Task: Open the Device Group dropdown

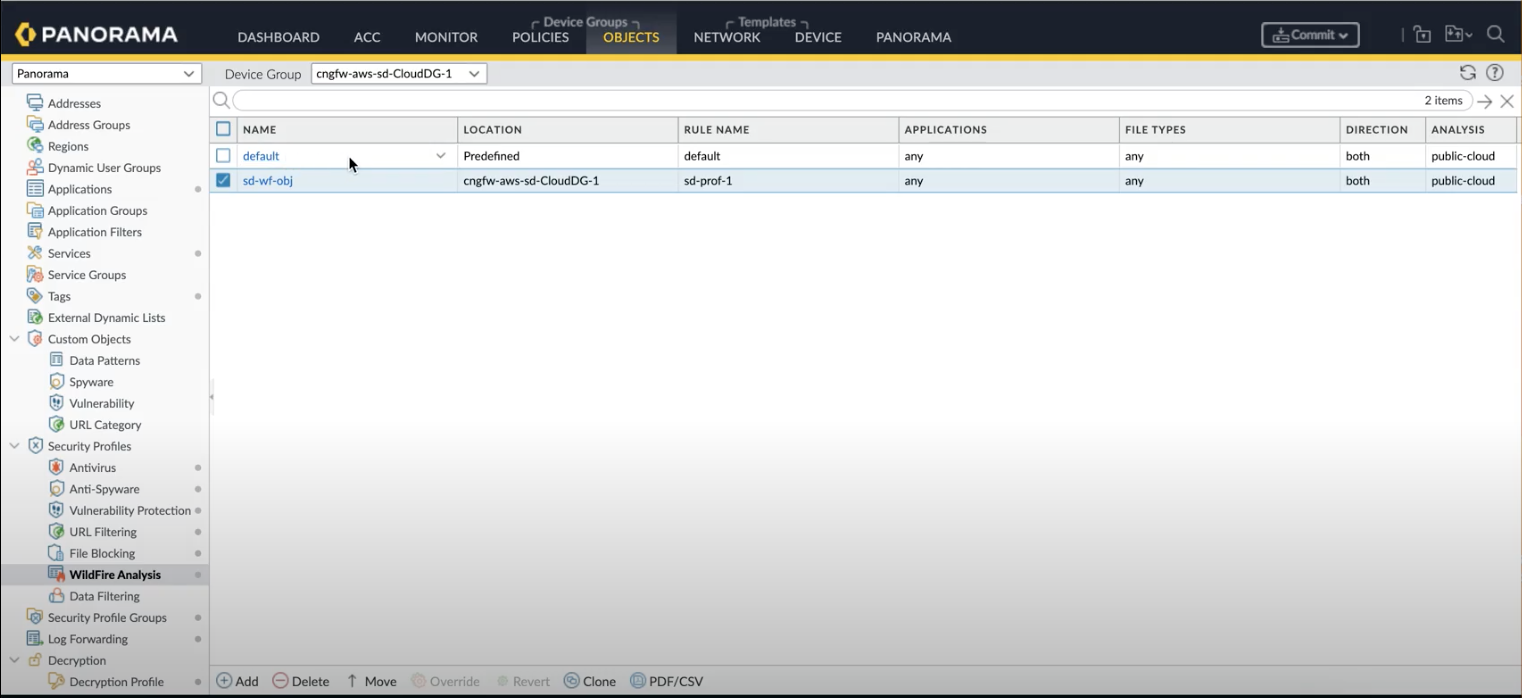Action: coord(398,74)
